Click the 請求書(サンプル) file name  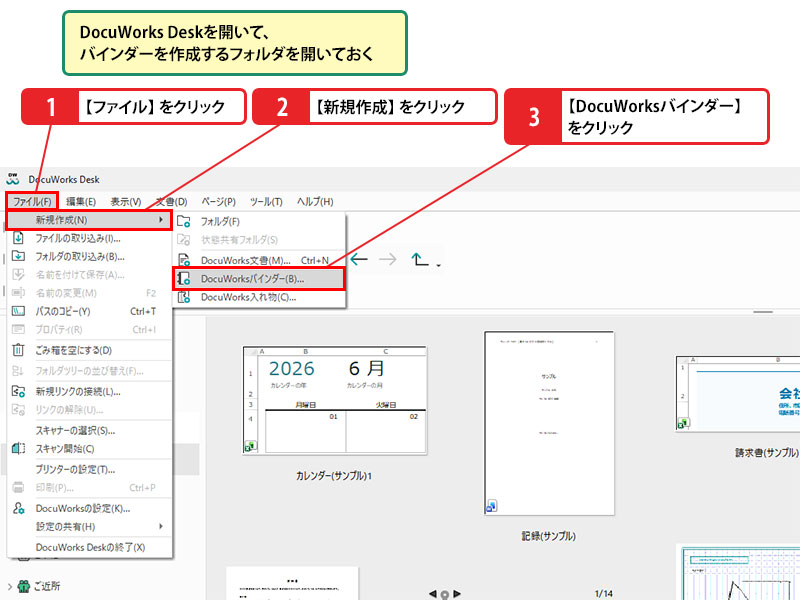pyautogui.click(x=766, y=452)
